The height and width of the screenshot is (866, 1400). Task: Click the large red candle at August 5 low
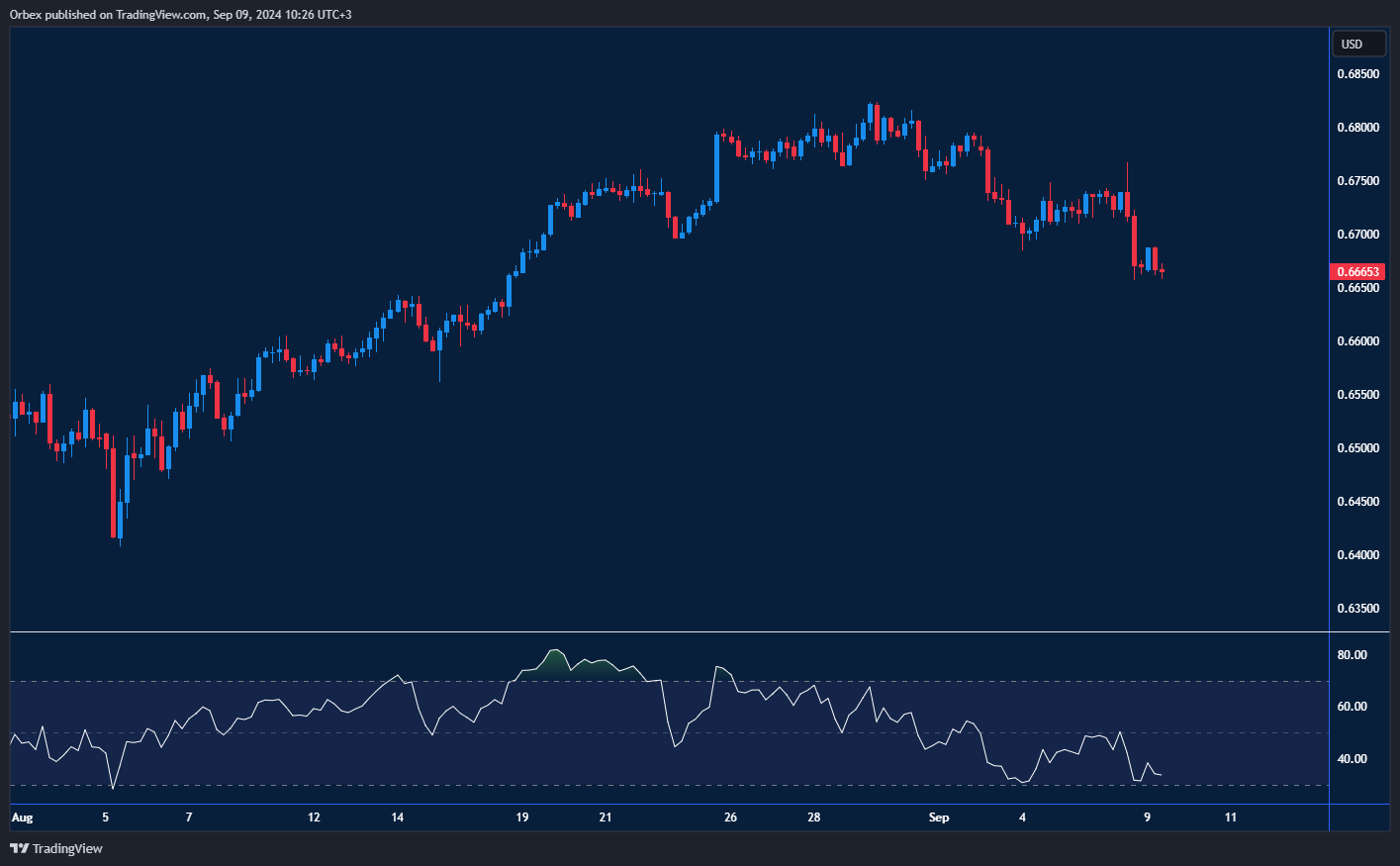[114, 492]
